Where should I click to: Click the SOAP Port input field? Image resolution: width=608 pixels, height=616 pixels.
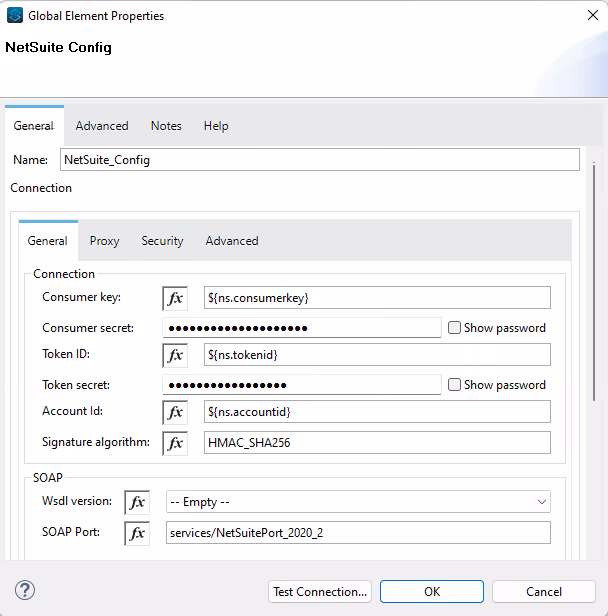(x=358, y=533)
